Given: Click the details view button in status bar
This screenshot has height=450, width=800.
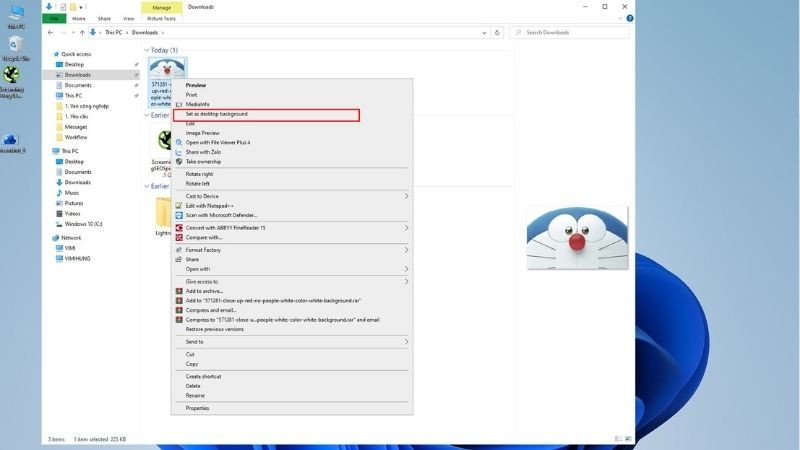Looking at the screenshot, I should pos(618,439).
